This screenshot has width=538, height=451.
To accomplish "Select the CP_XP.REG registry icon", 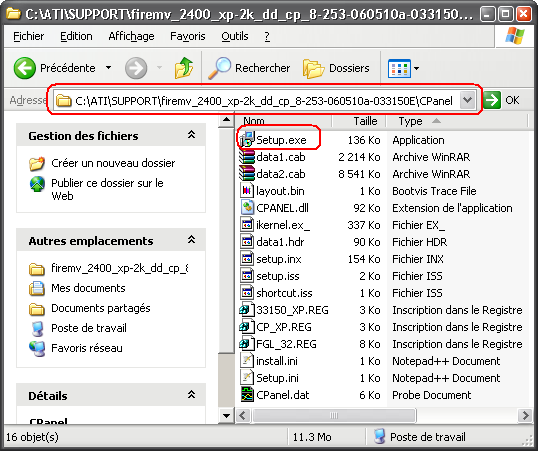I will pos(247,327).
